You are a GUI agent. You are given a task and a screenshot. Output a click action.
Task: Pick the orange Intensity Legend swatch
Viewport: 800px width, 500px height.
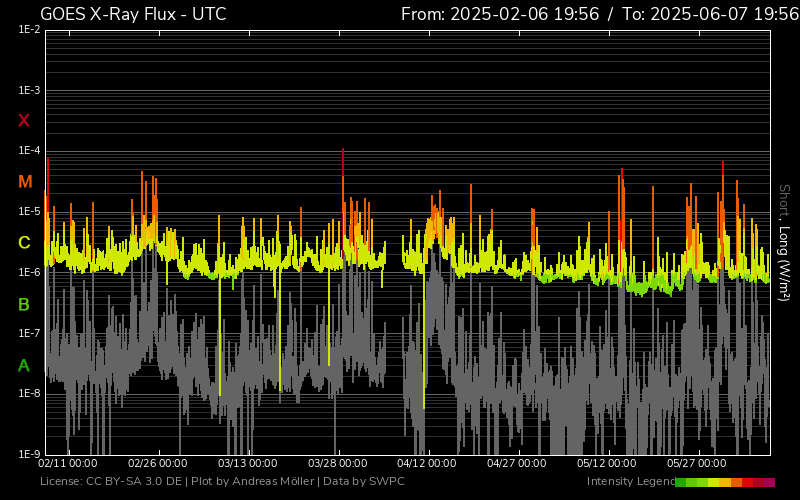pos(737,482)
